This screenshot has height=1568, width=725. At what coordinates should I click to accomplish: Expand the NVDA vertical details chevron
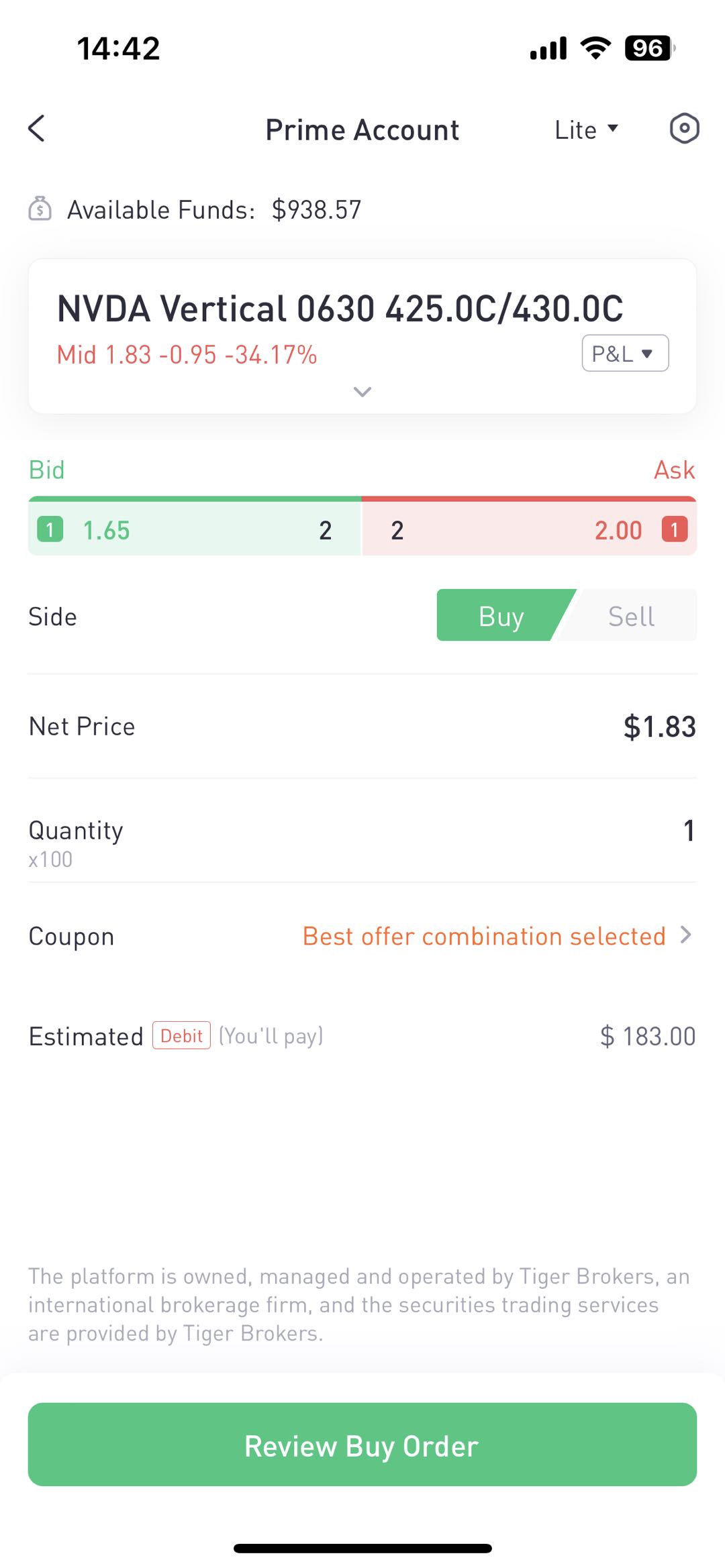tap(362, 392)
